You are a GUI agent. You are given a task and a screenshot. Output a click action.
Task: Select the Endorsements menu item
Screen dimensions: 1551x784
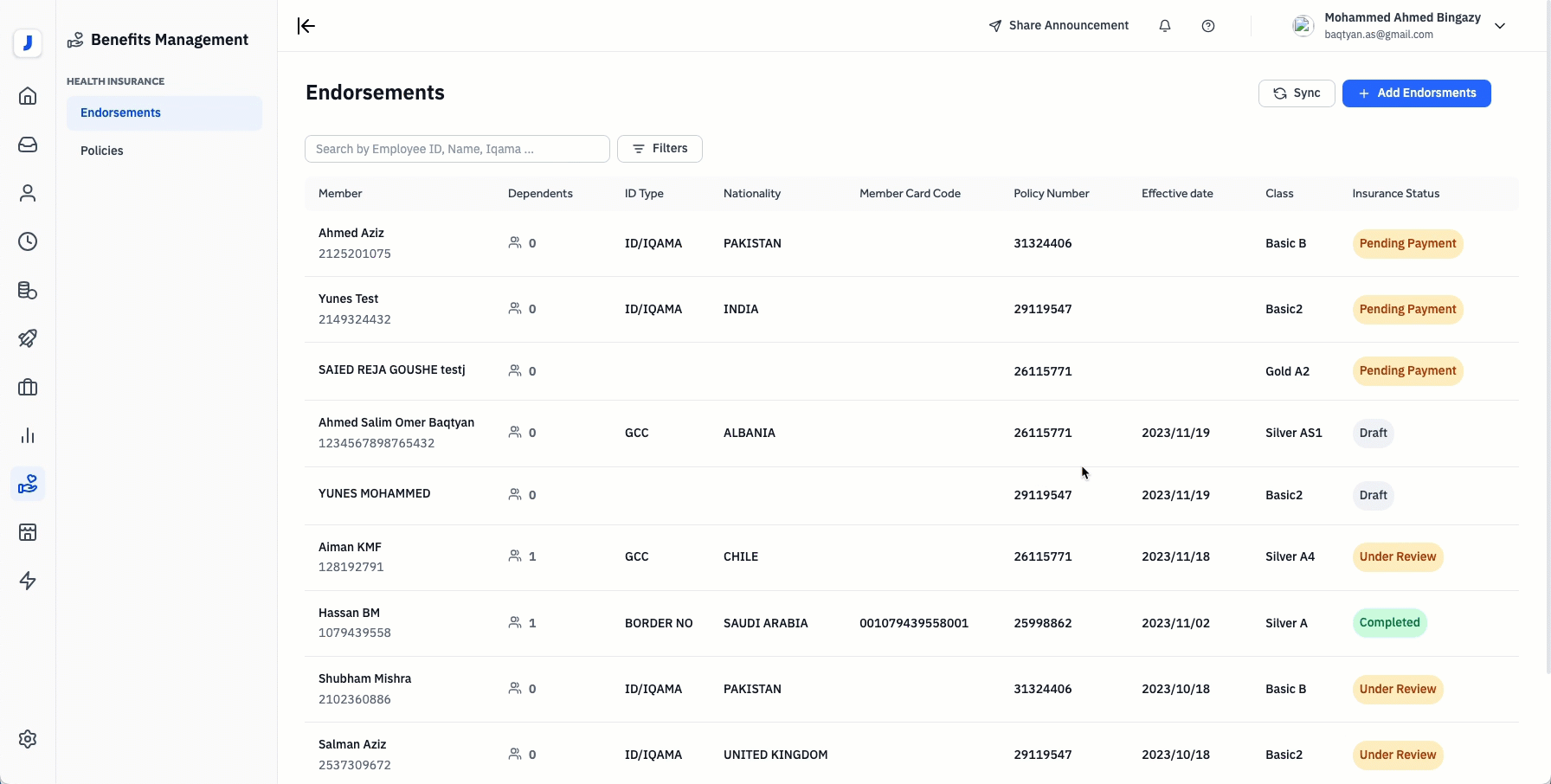tap(120, 112)
